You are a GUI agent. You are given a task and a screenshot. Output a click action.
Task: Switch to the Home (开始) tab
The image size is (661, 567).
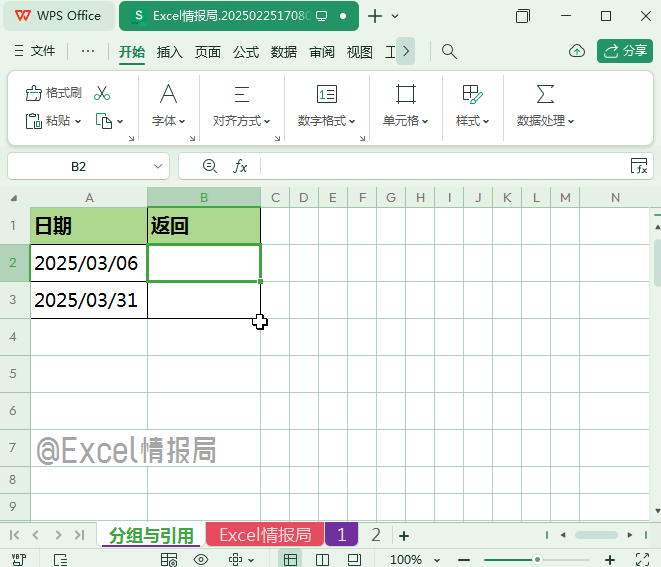[x=132, y=52]
